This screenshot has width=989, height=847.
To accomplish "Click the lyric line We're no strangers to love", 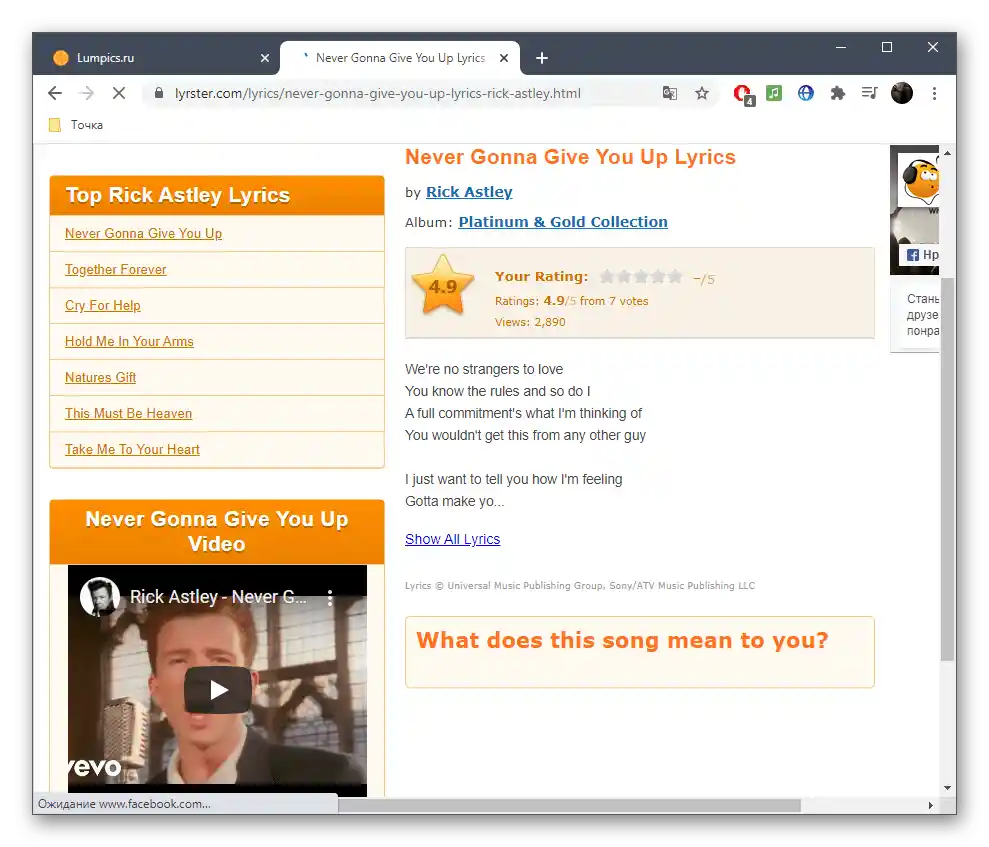I will point(484,369).
